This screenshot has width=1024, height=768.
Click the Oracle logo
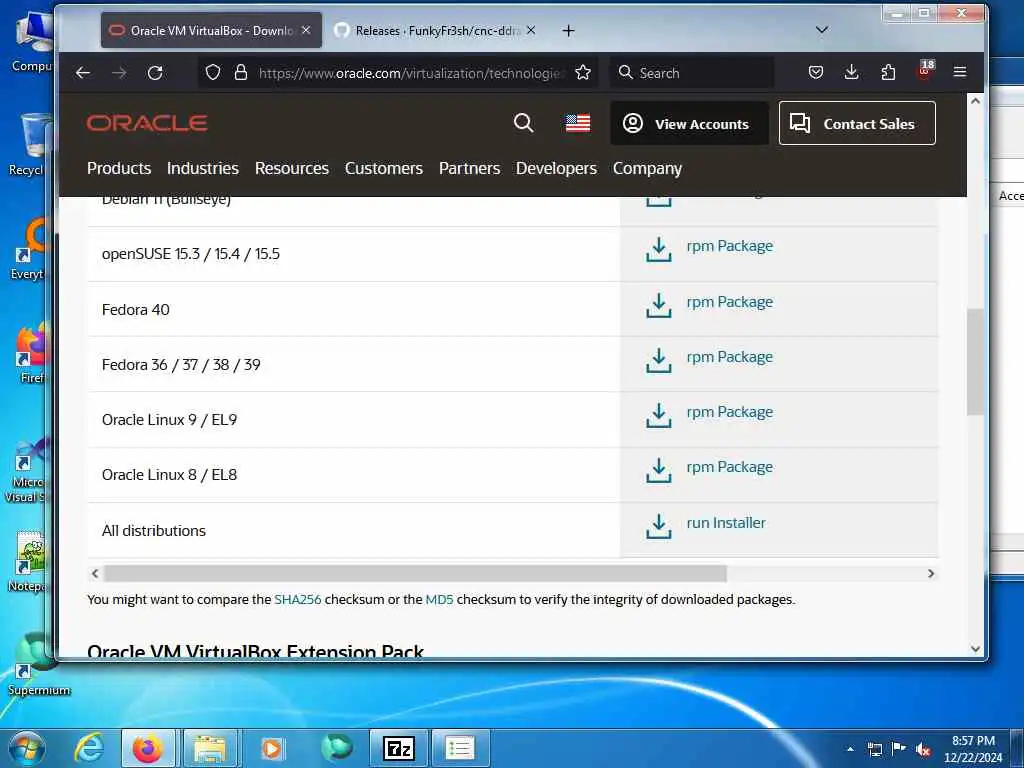click(x=147, y=123)
